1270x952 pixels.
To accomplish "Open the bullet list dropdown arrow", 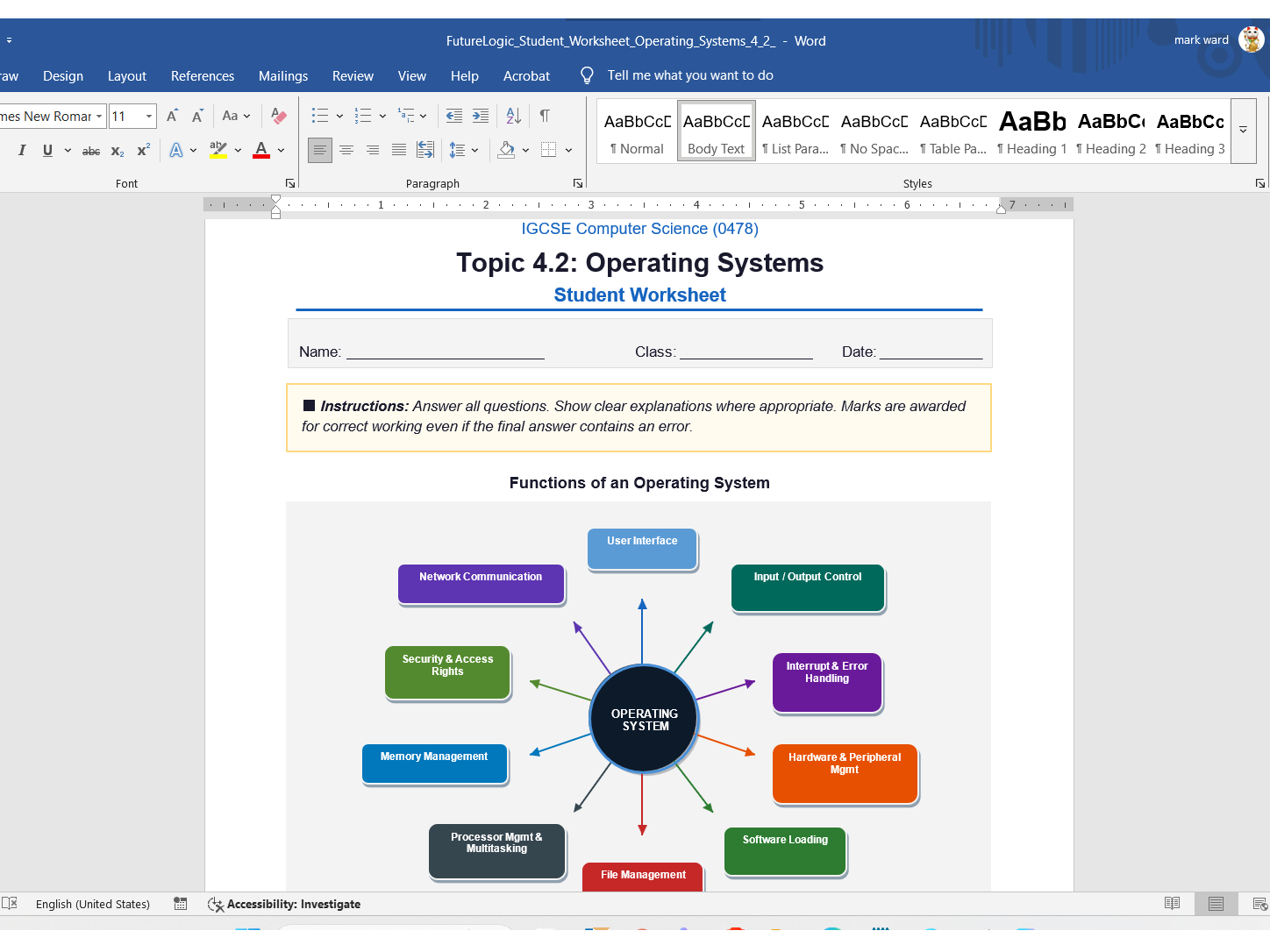I will point(339,116).
